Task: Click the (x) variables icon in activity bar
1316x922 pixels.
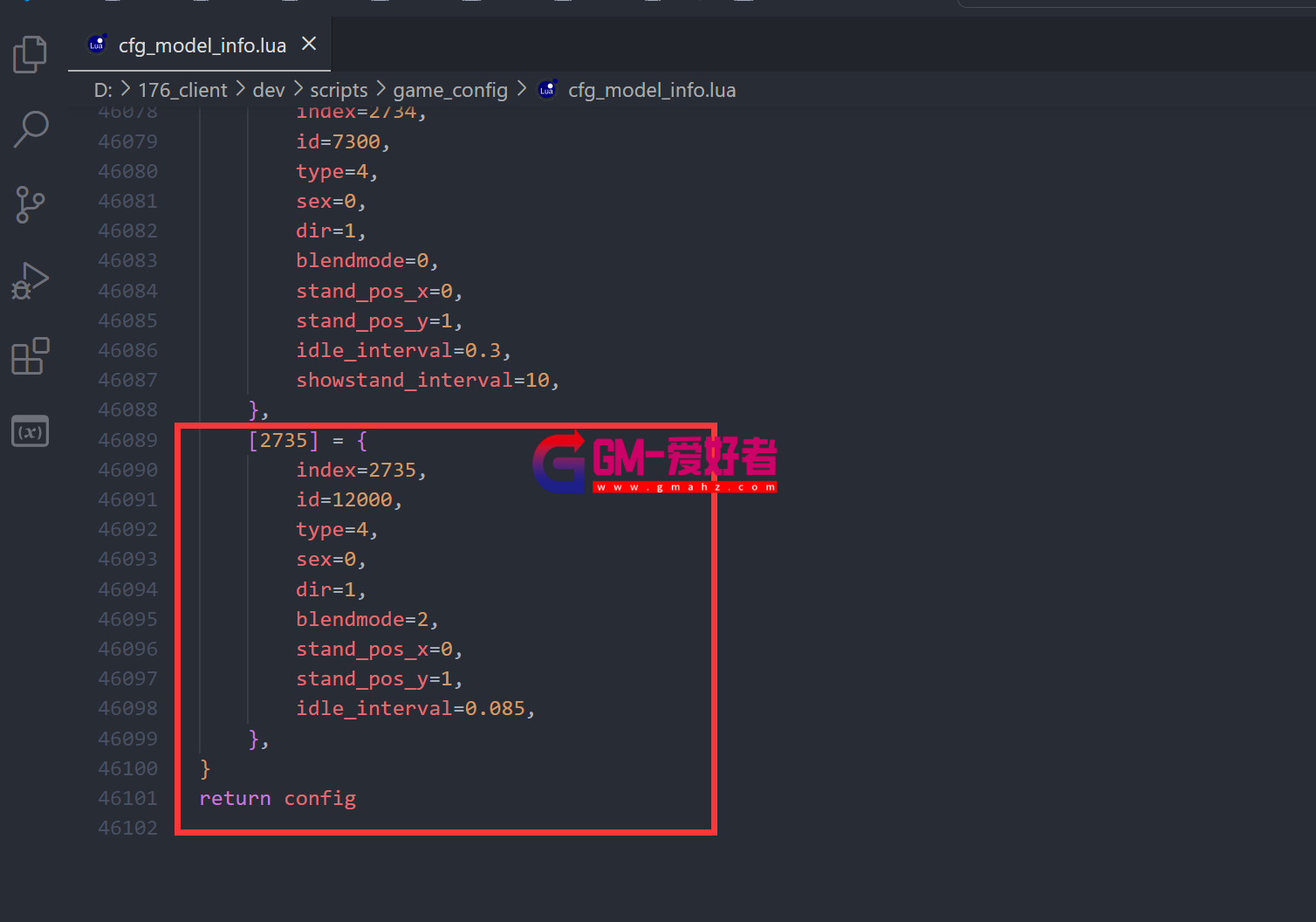Action: point(31,431)
